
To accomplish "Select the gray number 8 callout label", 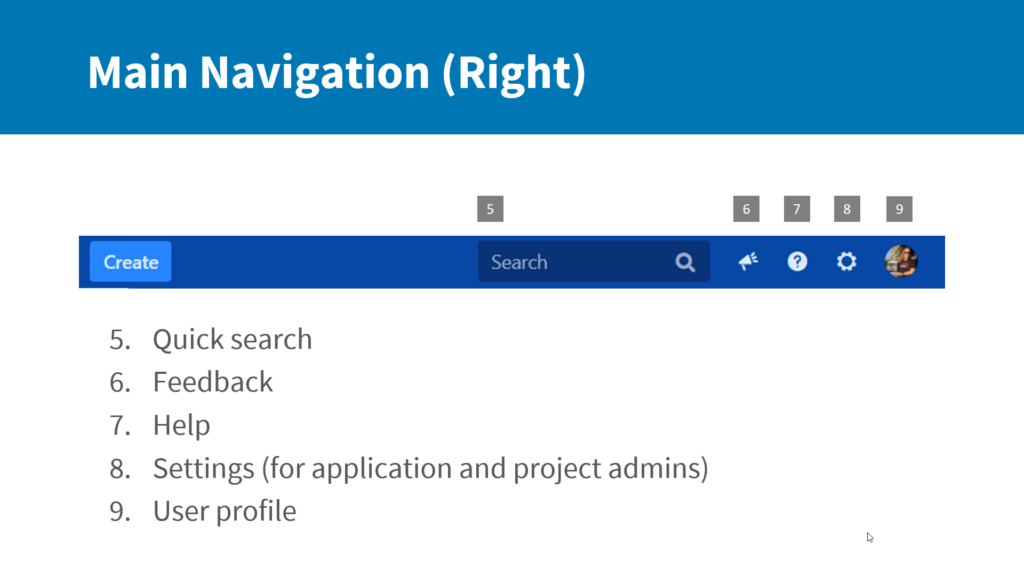I will pyautogui.click(x=847, y=209).
